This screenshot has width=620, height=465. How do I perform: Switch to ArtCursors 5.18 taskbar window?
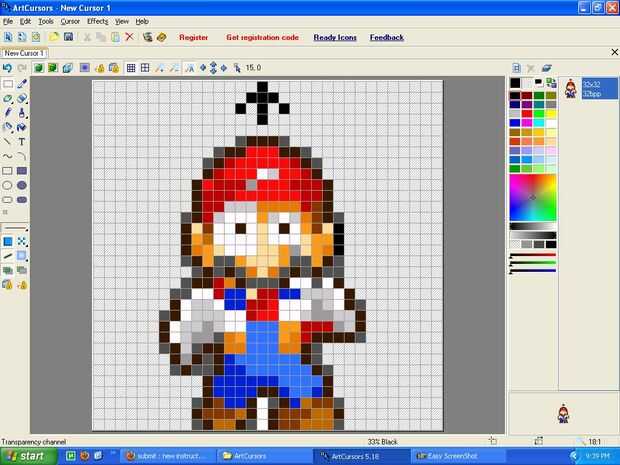point(362,456)
